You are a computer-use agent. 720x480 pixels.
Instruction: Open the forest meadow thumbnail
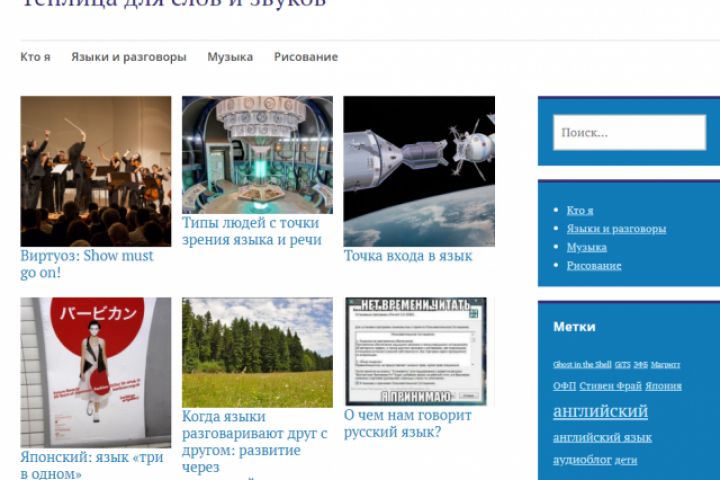[257, 352]
